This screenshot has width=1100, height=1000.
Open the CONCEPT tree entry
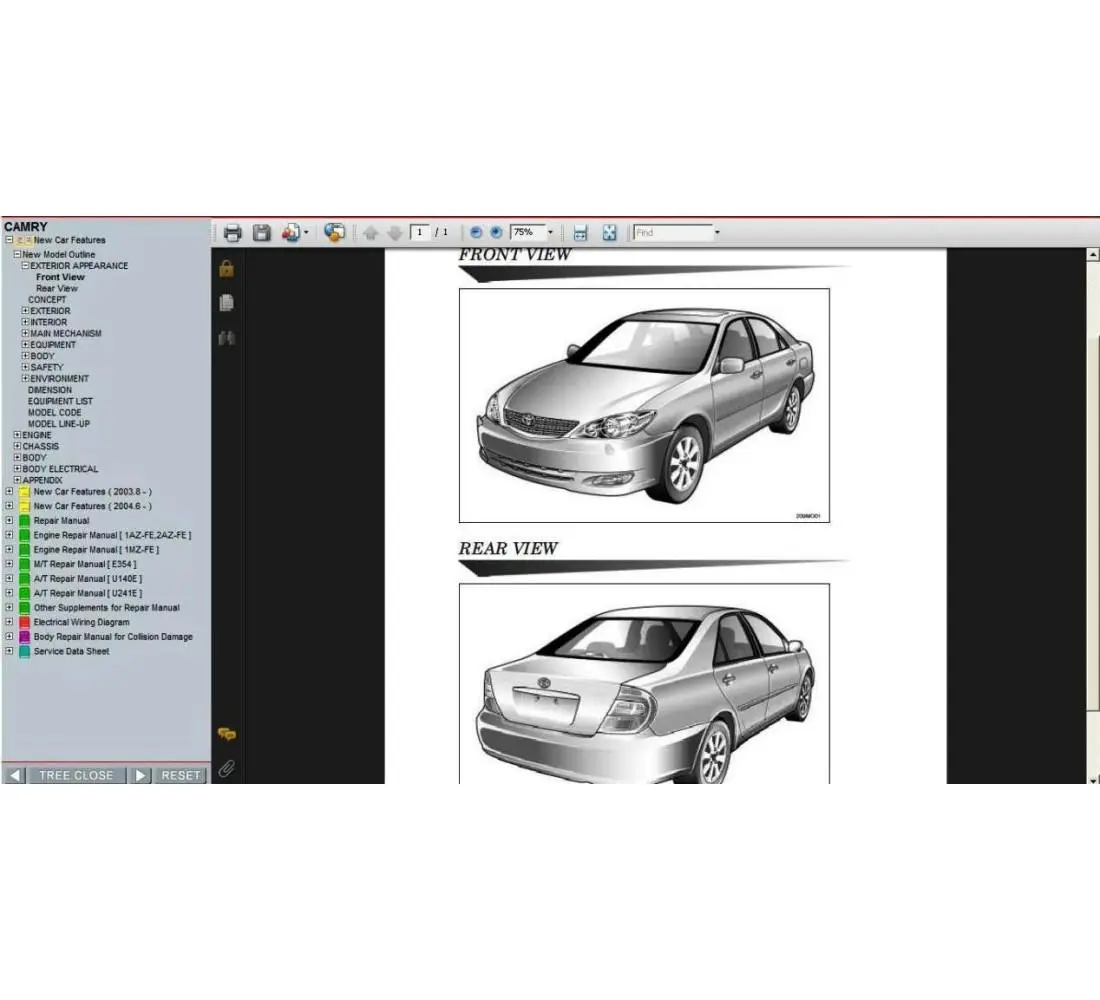[47, 300]
